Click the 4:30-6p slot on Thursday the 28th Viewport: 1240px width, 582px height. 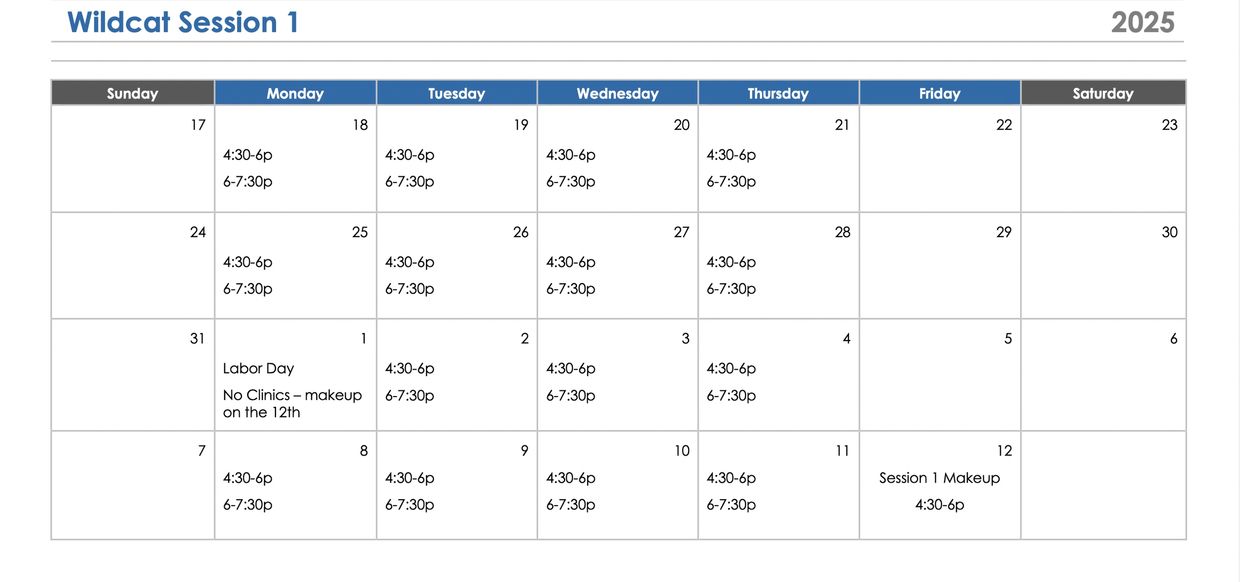point(731,262)
